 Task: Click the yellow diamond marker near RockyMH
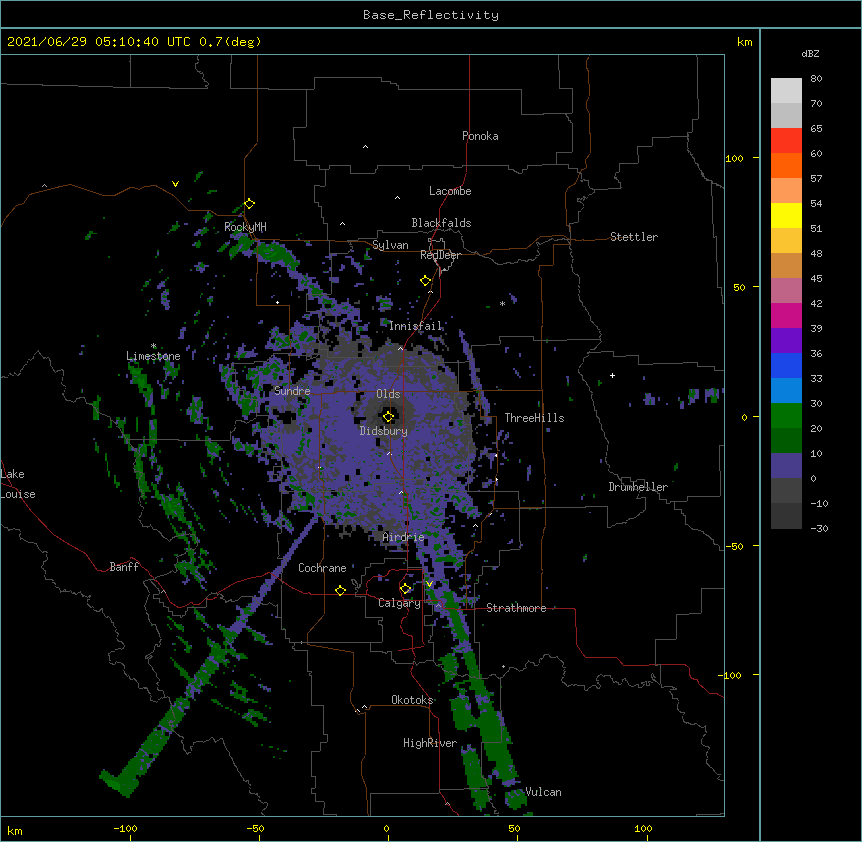click(x=249, y=204)
